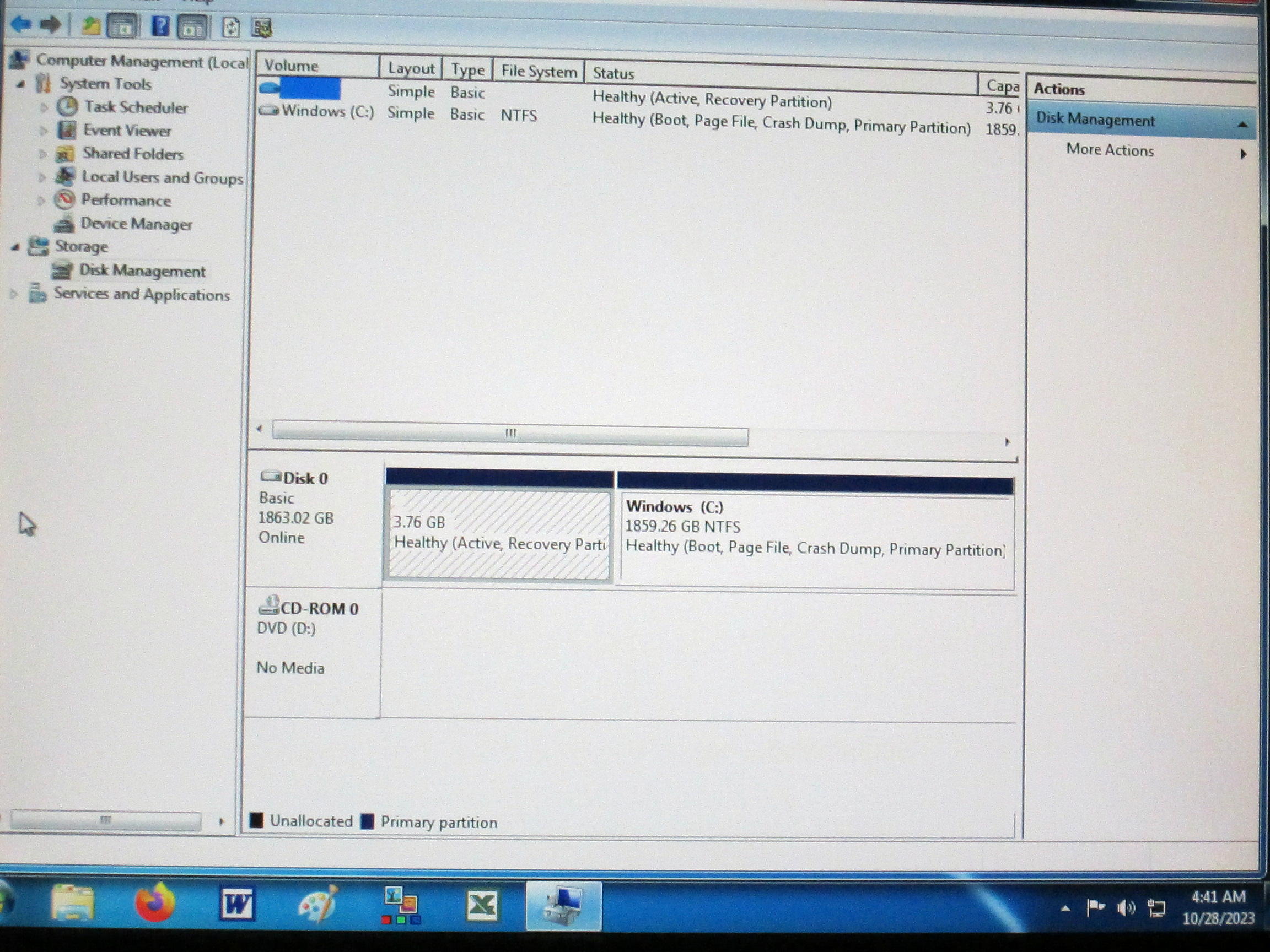Select Computer Management (Local) root node
The height and width of the screenshot is (952, 1270).
click(x=142, y=61)
